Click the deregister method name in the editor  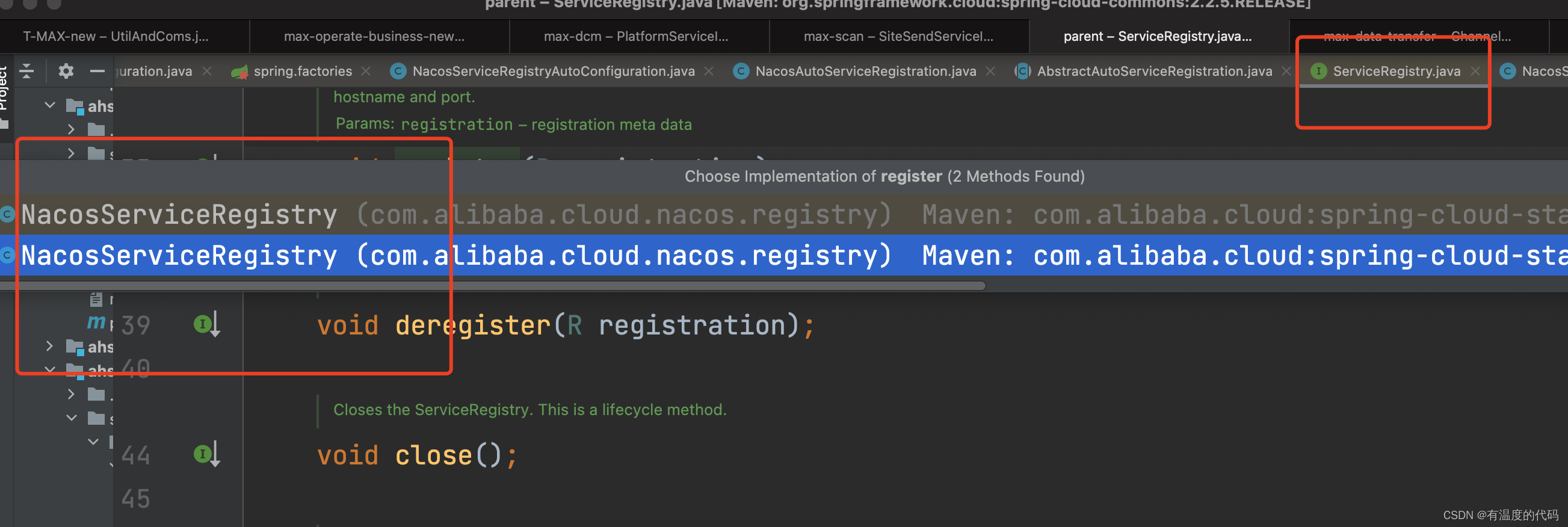[x=473, y=325]
